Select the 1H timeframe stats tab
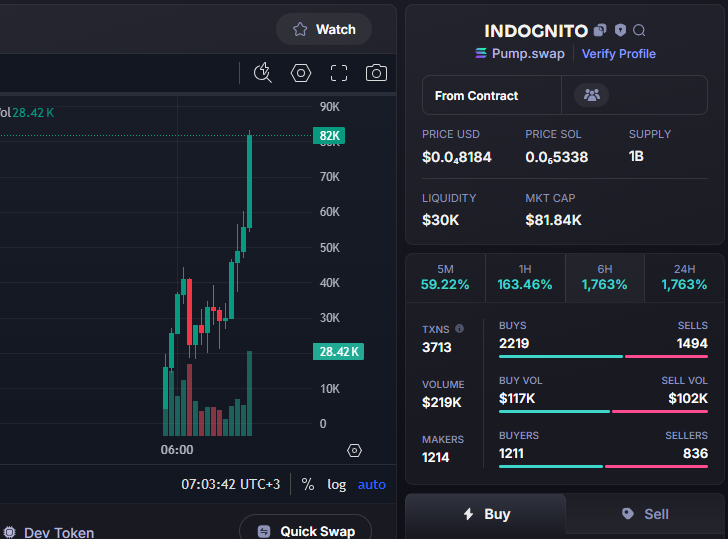The width and height of the screenshot is (728, 539). click(x=525, y=278)
